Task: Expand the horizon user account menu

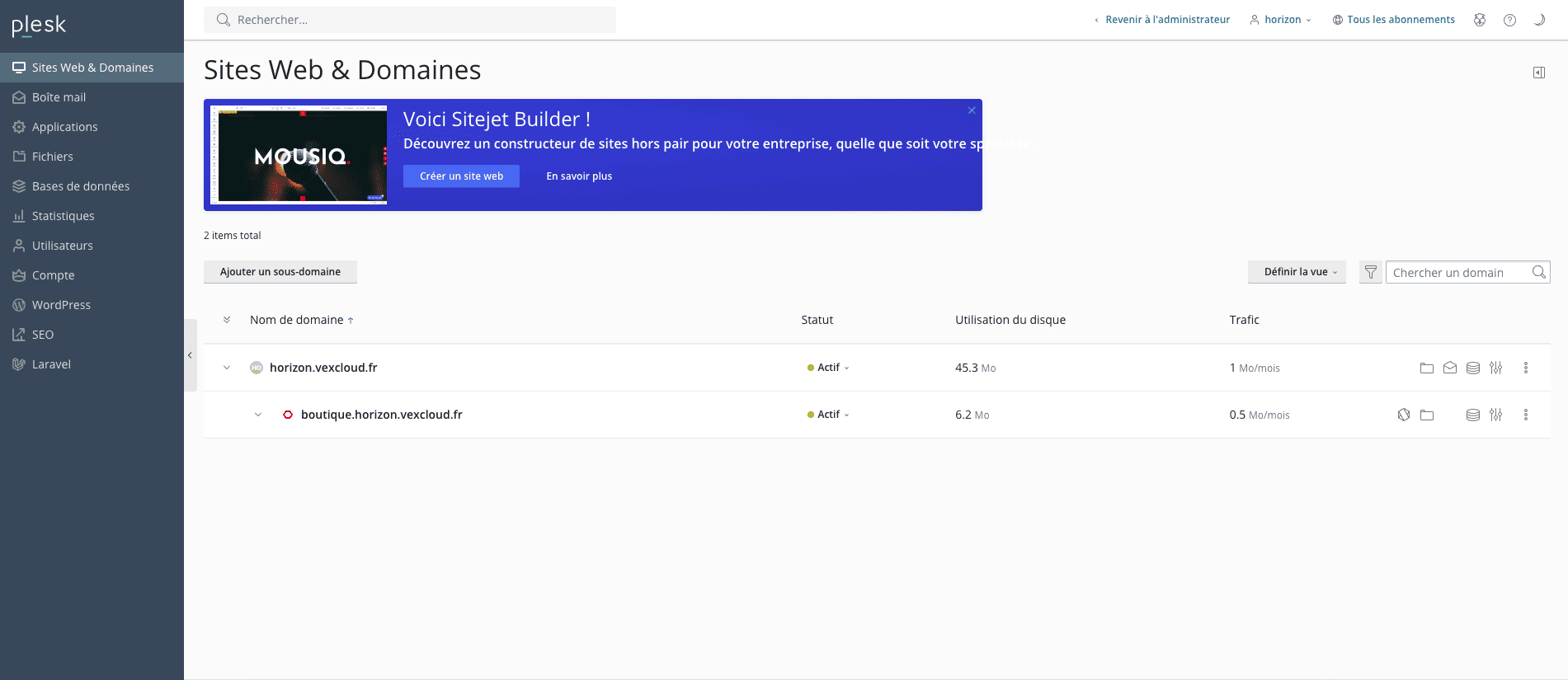Action: click(x=1281, y=20)
